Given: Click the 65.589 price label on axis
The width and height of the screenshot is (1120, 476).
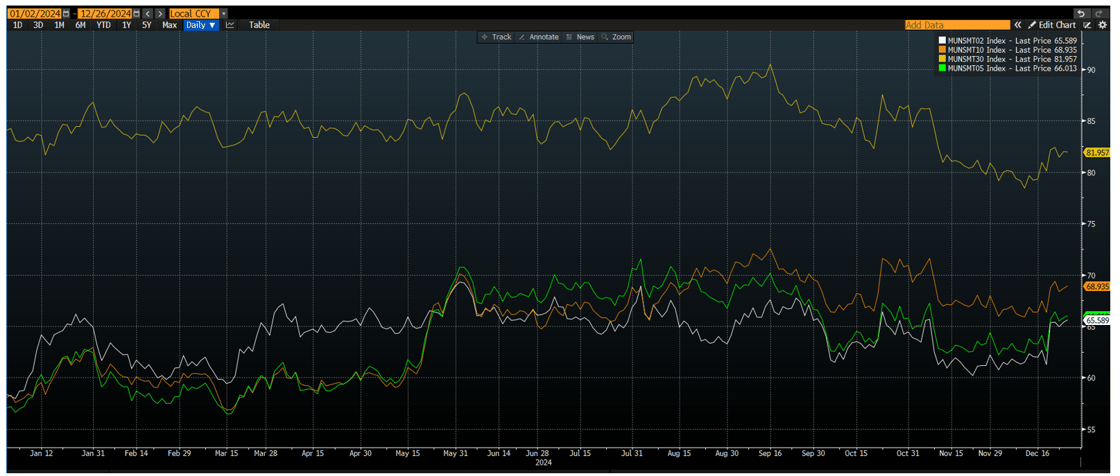Looking at the screenshot, I should coord(1097,321).
